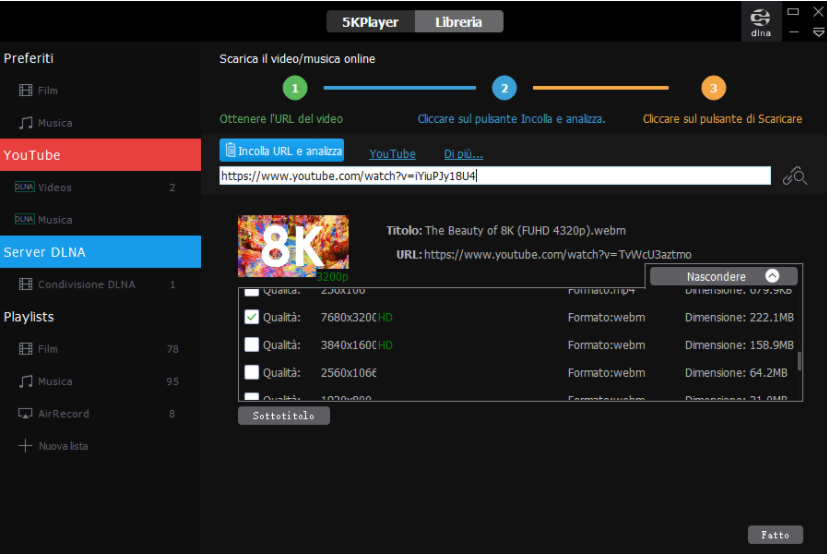Screen dimensions: 827x554
Task: Click the analyze link magnifier icon
Action: 794,176
